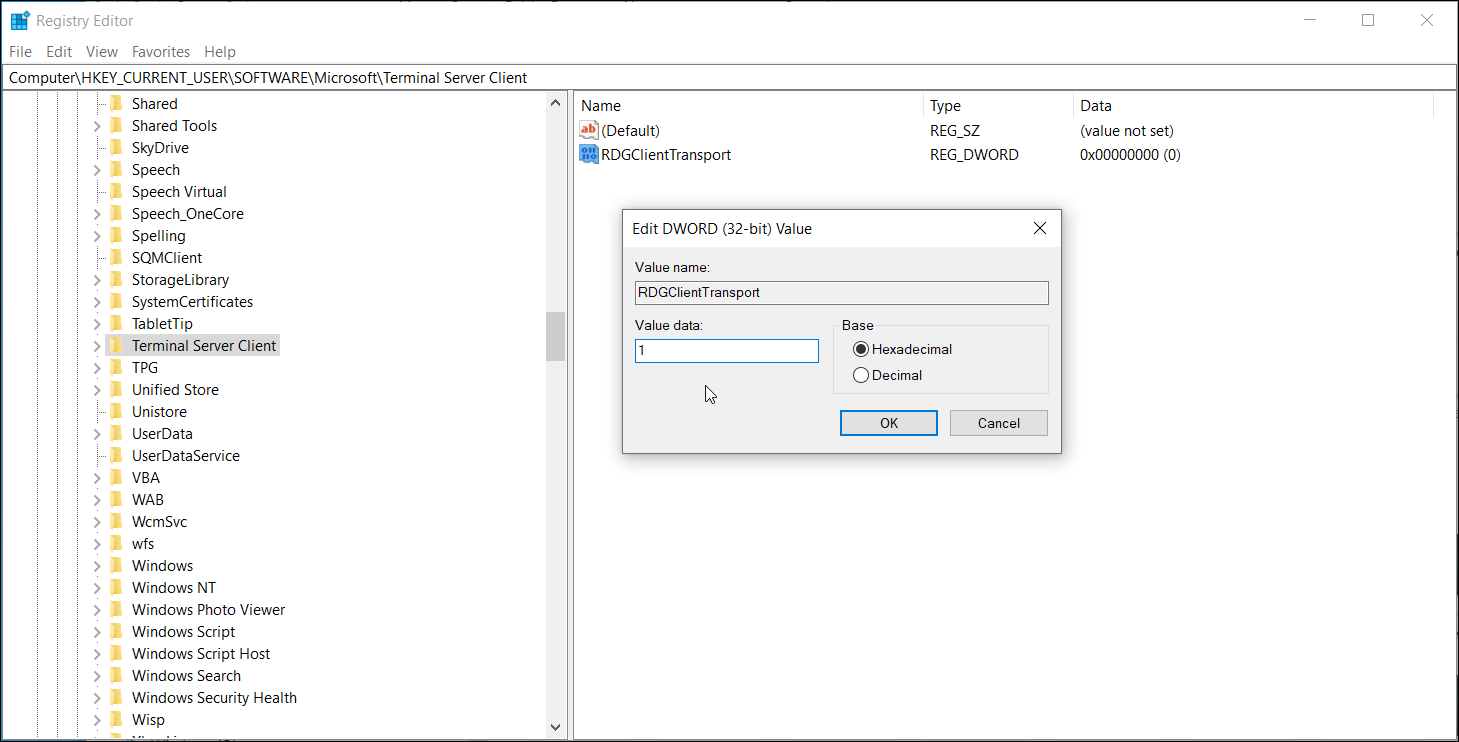Click the folder icon beside UserDataService
The height and width of the screenshot is (742, 1459).
(116, 455)
